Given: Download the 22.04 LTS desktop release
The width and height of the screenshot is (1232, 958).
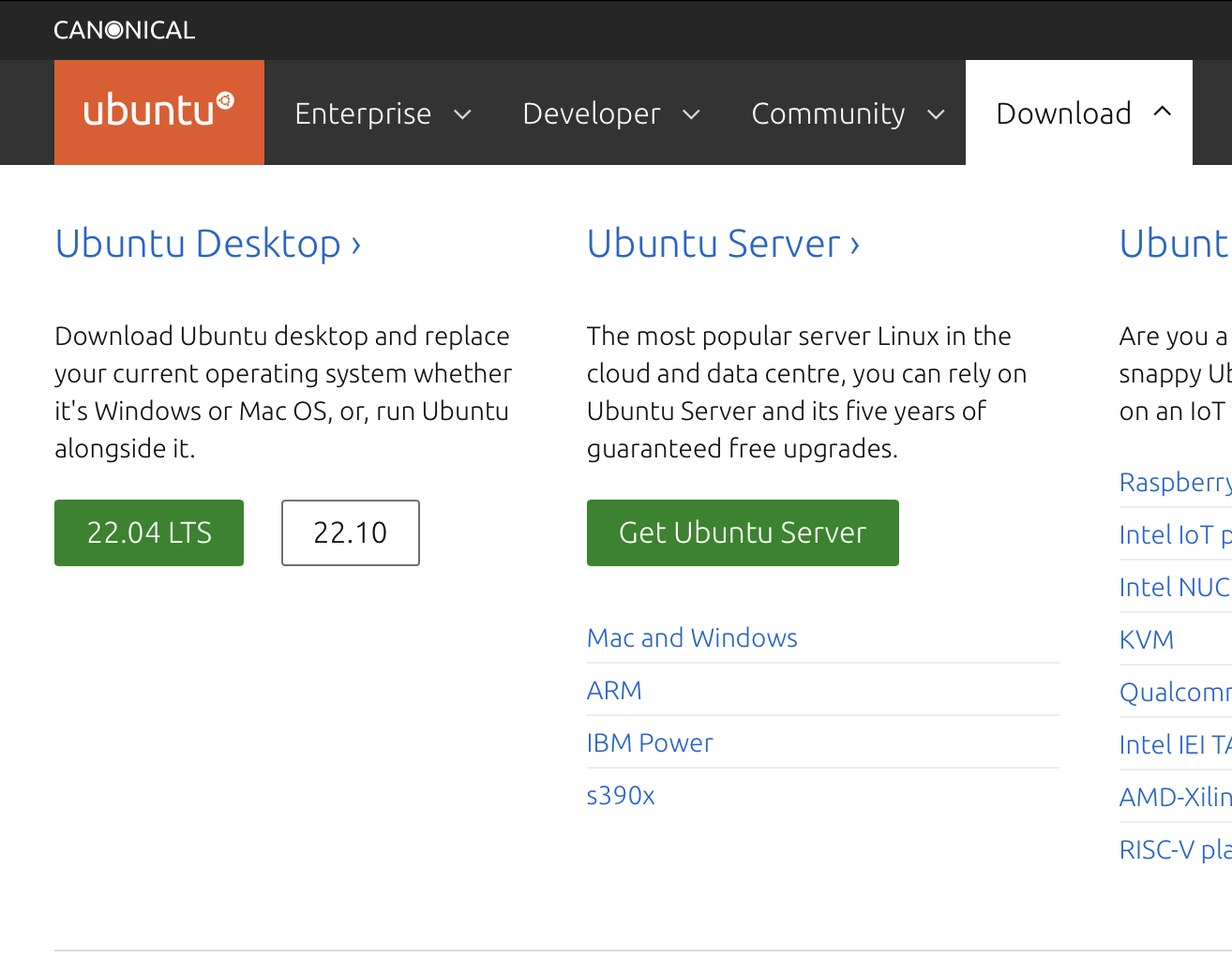Looking at the screenshot, I should tap(149, 532).
